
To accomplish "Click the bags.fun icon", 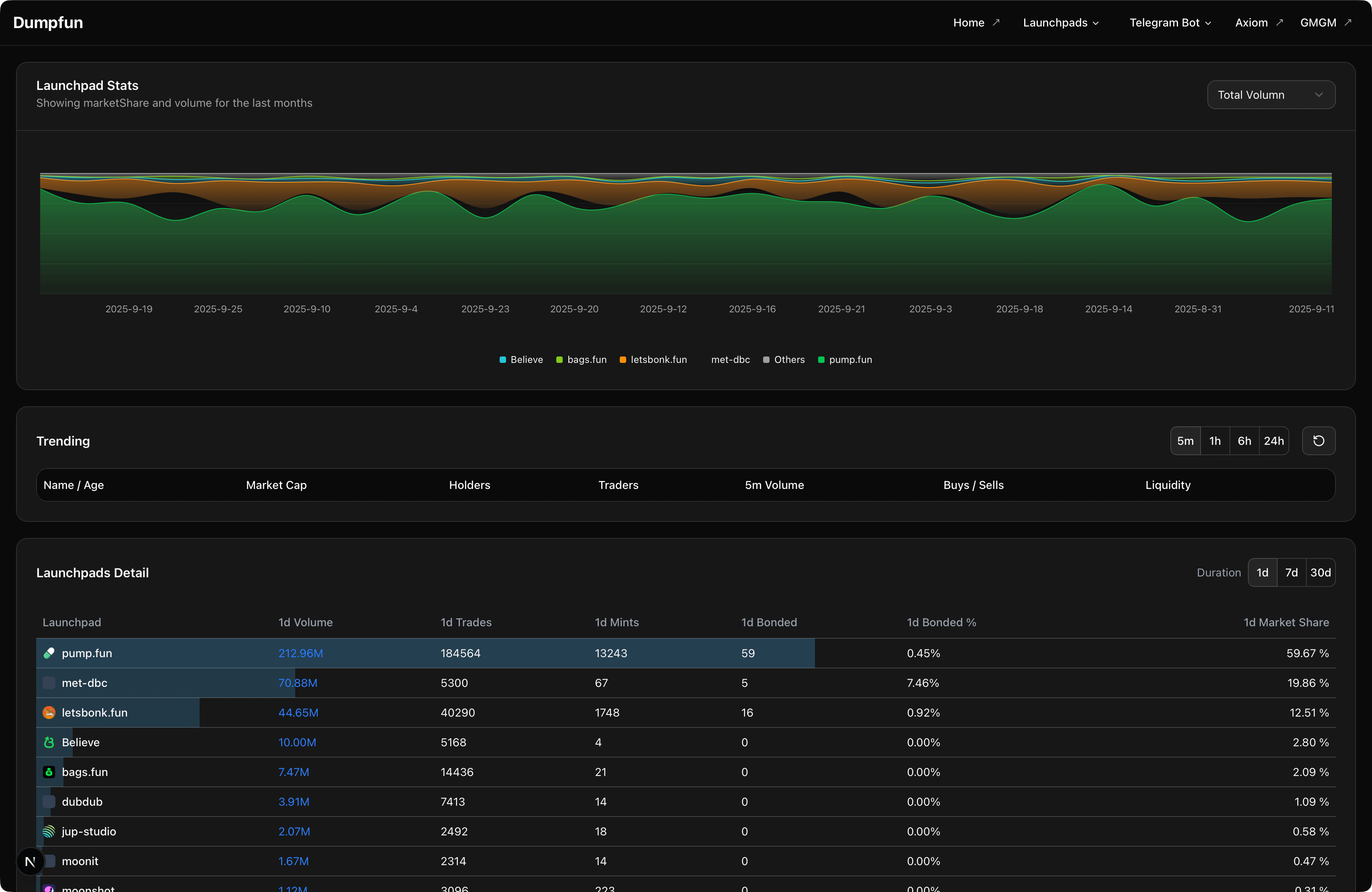I will click(49, 772).
